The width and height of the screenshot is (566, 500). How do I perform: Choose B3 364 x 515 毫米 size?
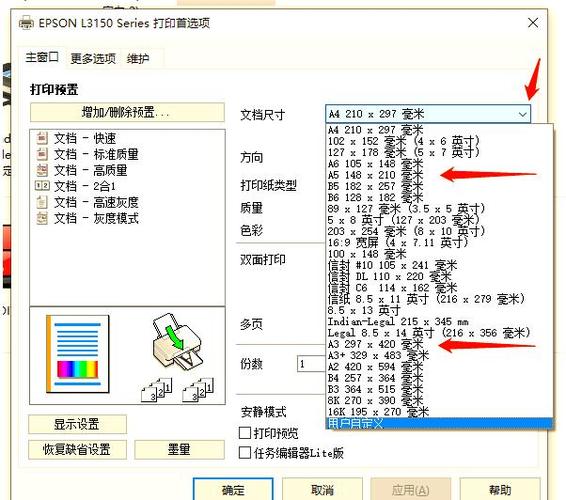coord(439,389)
